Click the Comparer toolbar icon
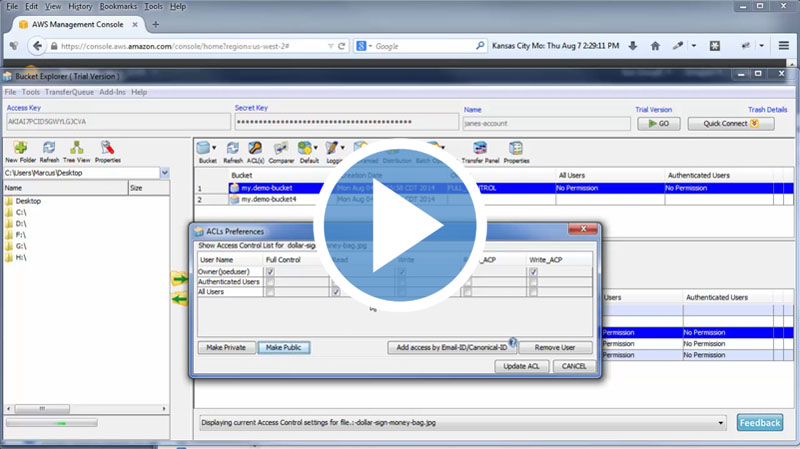Screen dimensions: 800x449 pyautogui.click(x=282, y=150)
